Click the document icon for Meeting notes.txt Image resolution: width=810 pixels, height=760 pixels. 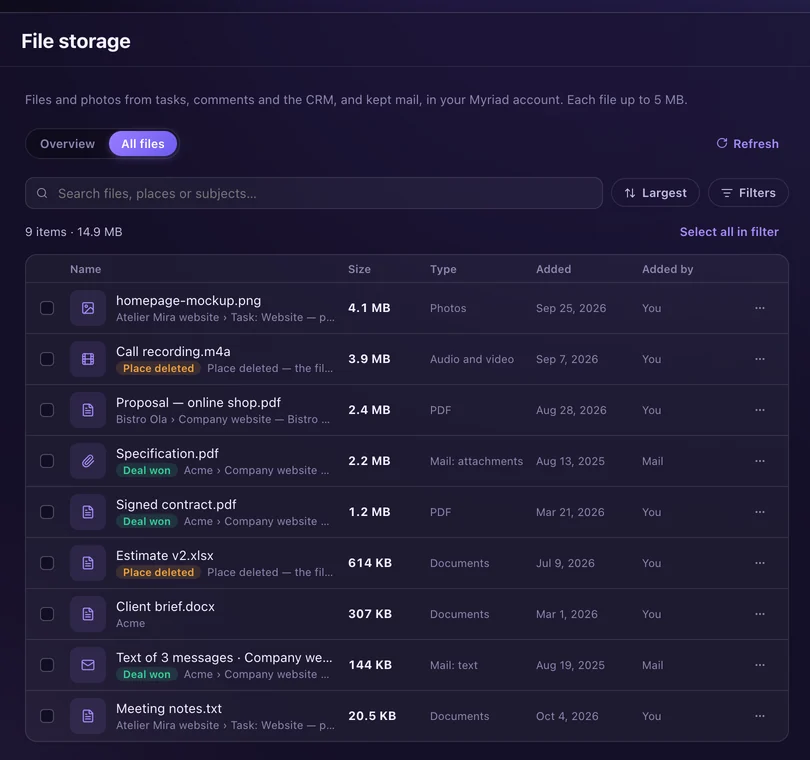point(88,716)
